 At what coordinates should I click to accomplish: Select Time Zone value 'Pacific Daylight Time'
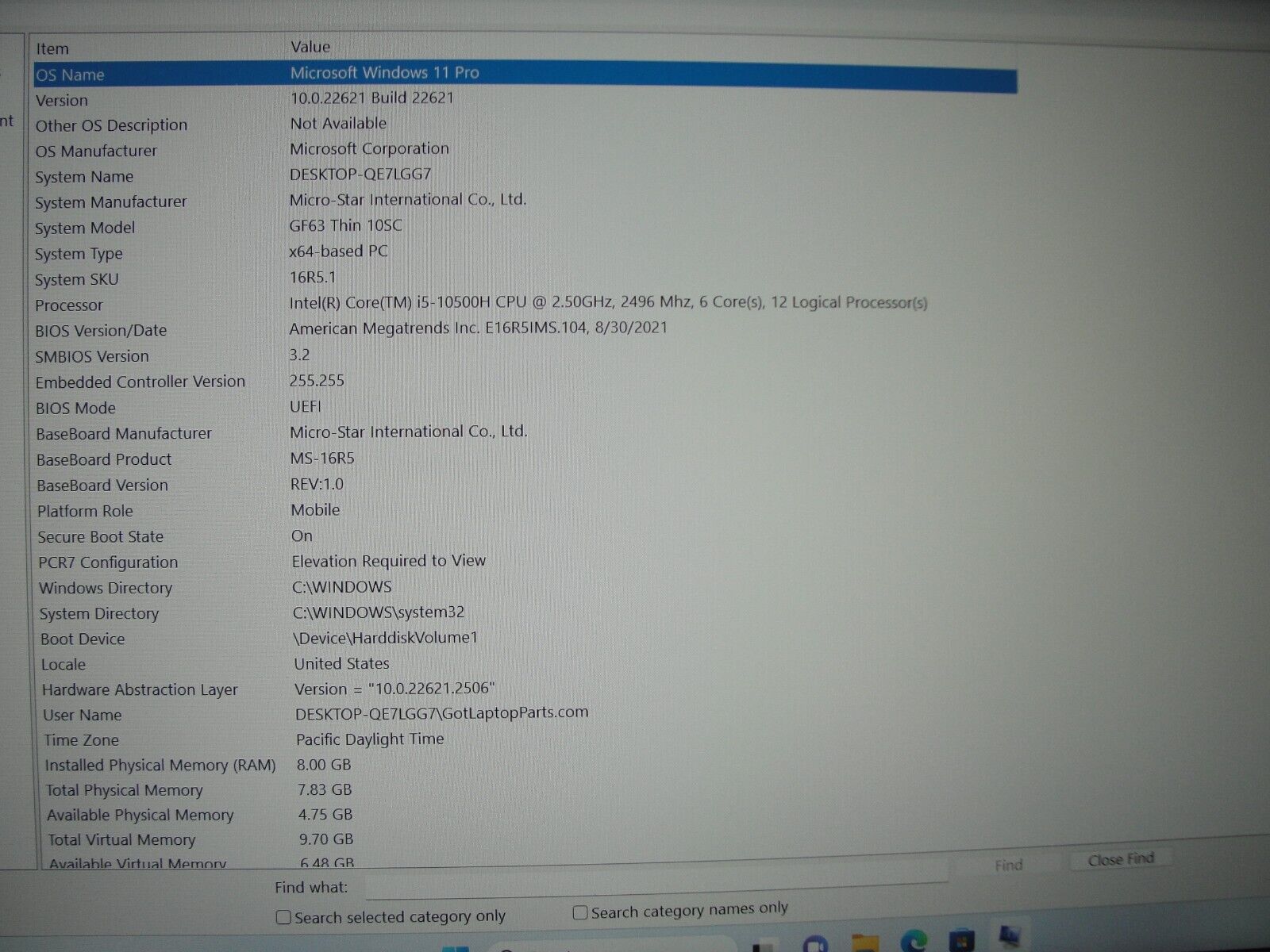(x=370, y=739)
